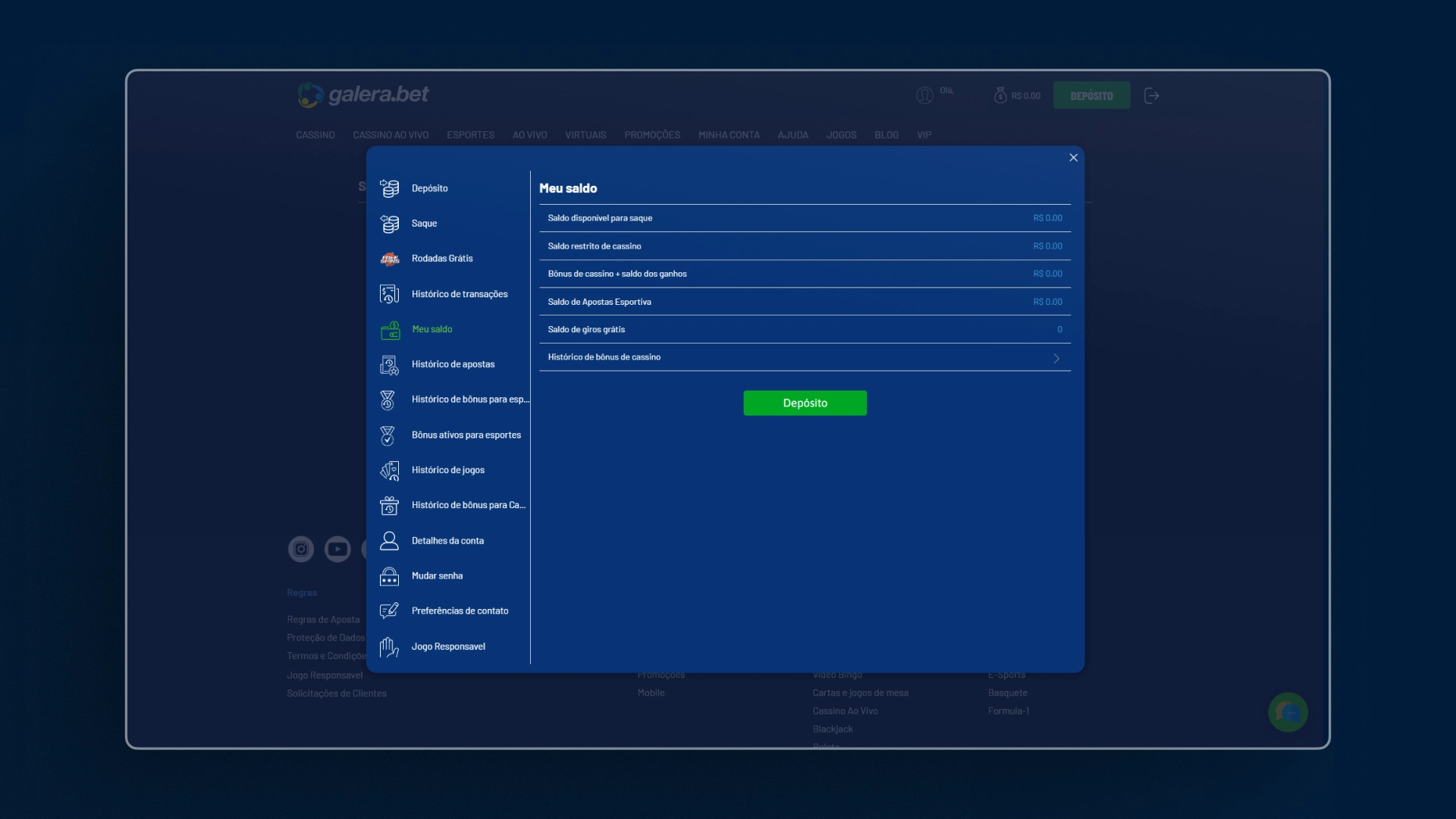Click the Mudar senha padlock icon
Screen dimensions: 1456x819
tap(389, 576)
